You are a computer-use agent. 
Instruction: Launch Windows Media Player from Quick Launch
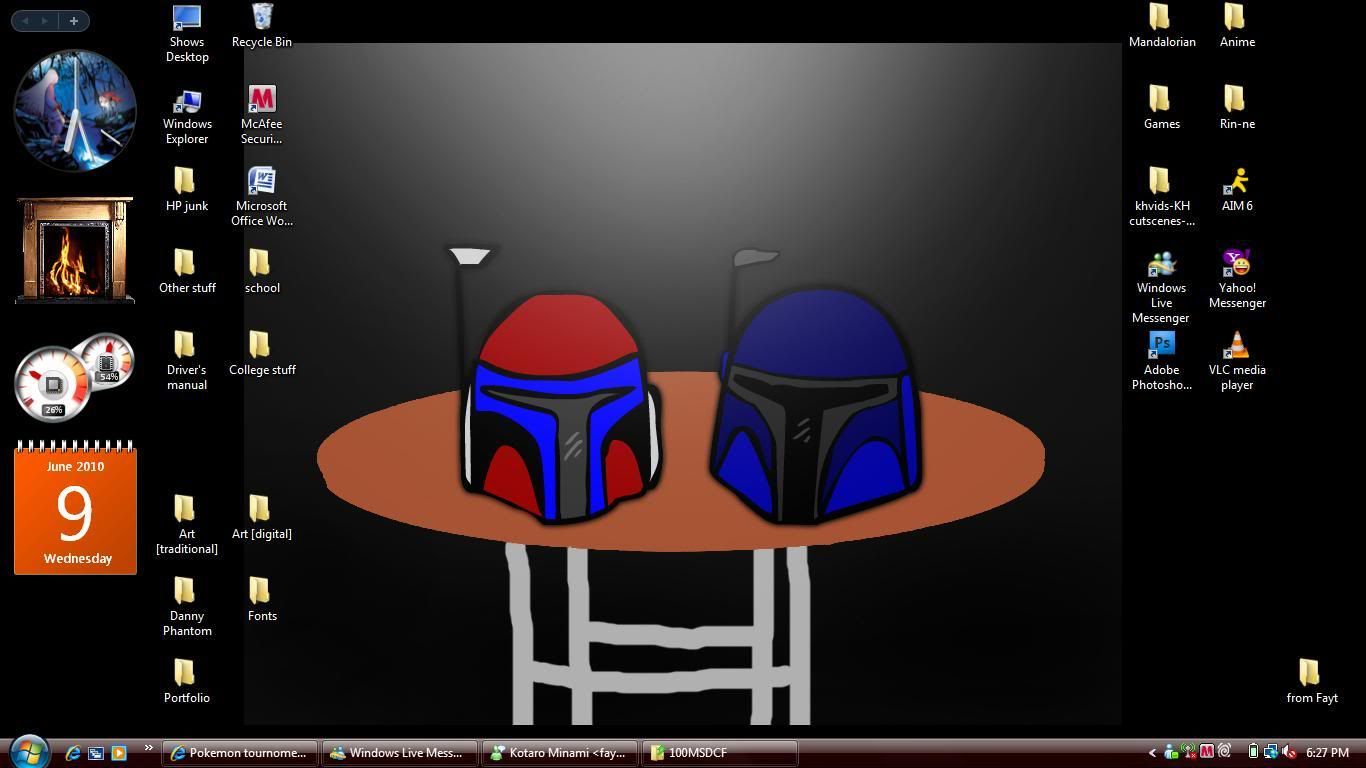[119, 753]
